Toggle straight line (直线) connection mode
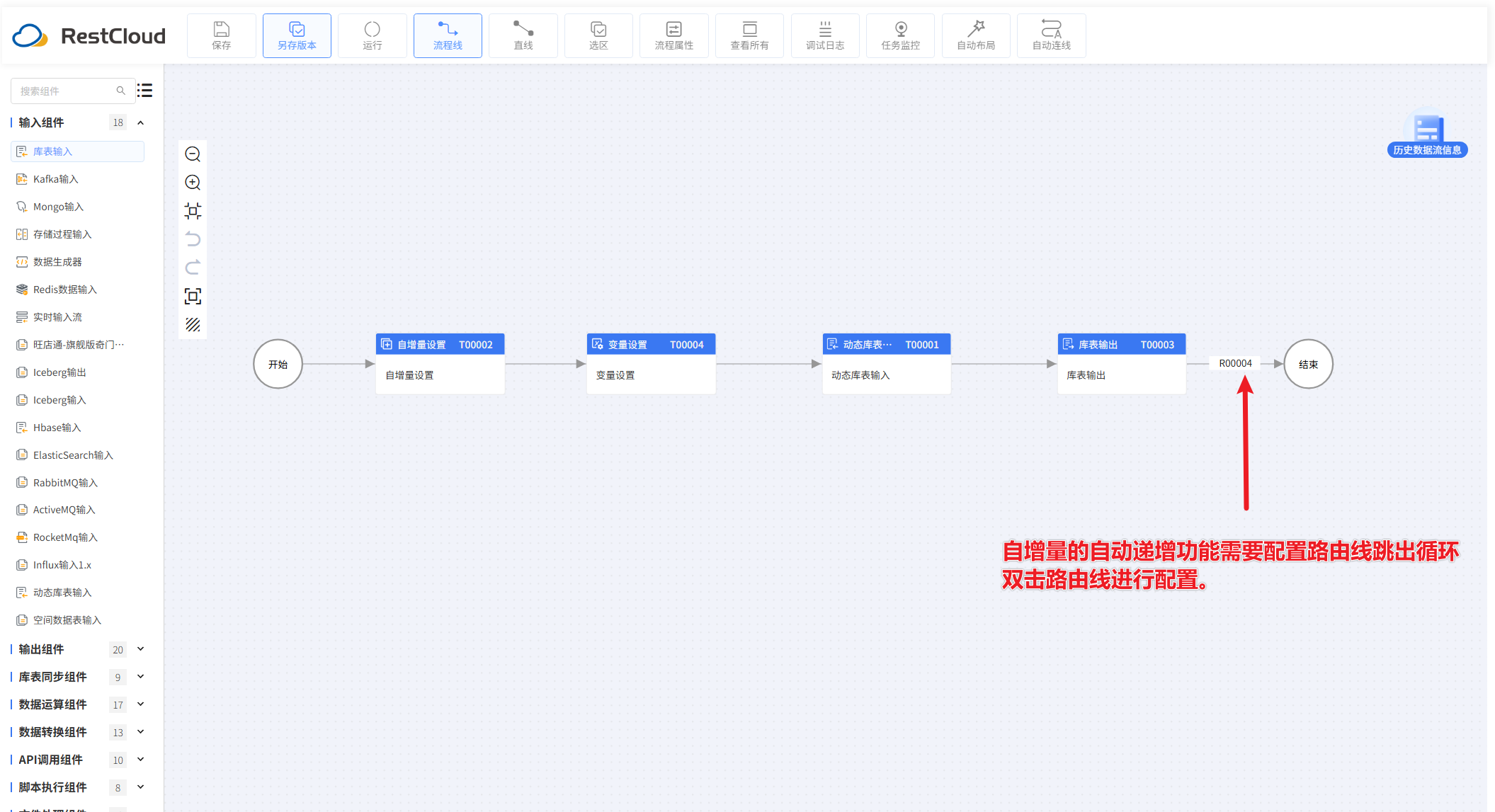 click(523, 35)
